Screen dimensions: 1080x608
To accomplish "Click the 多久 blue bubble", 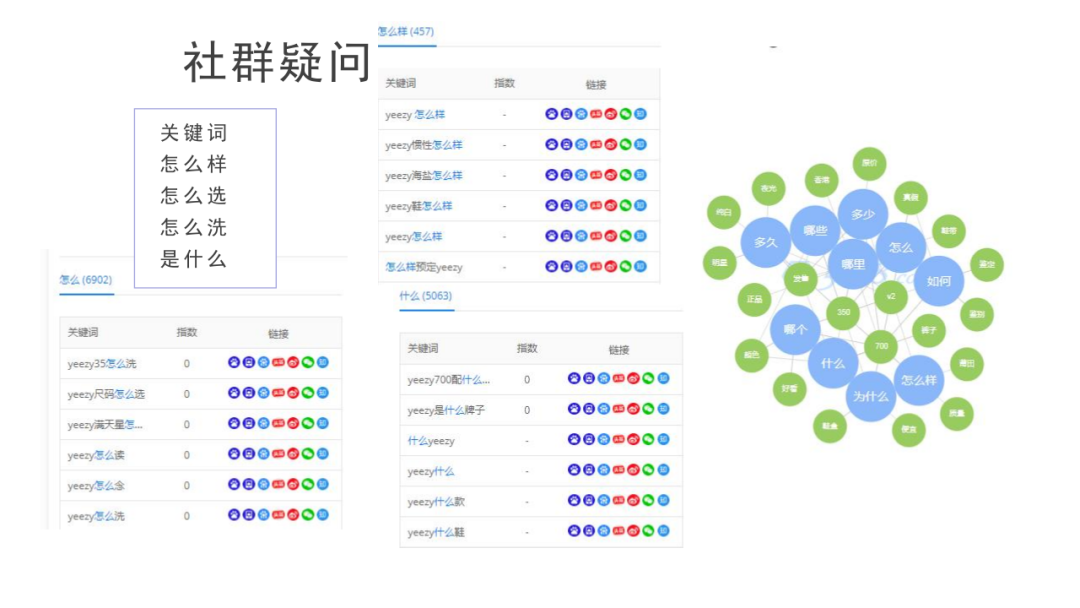I will 765,242.
